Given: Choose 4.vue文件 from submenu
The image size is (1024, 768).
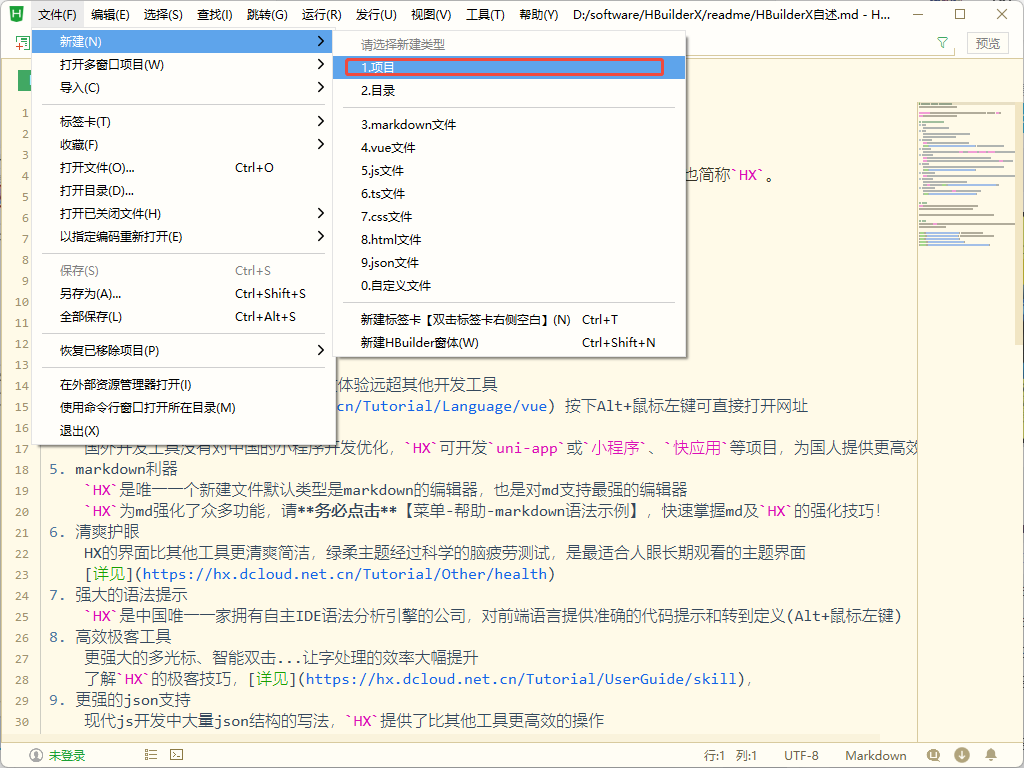Looking at the screenshot, I should click(509, 147).
